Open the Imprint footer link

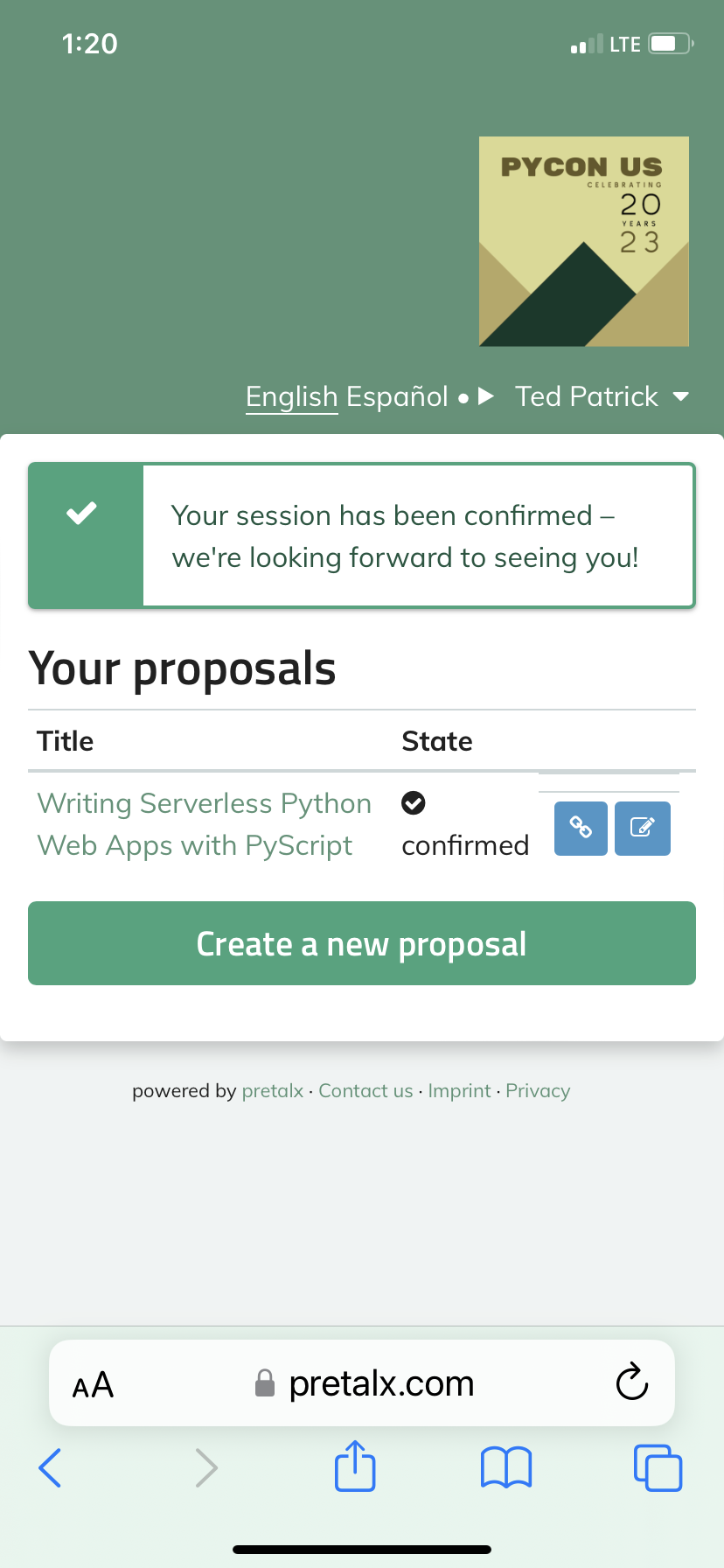459,1091
